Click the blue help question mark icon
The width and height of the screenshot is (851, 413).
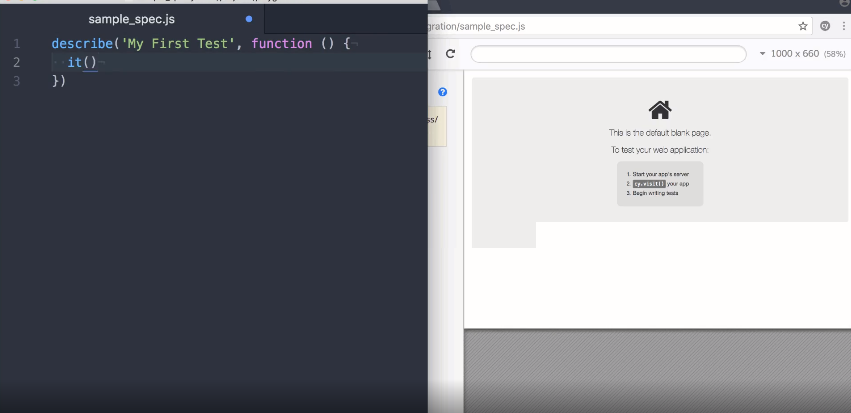442,92
